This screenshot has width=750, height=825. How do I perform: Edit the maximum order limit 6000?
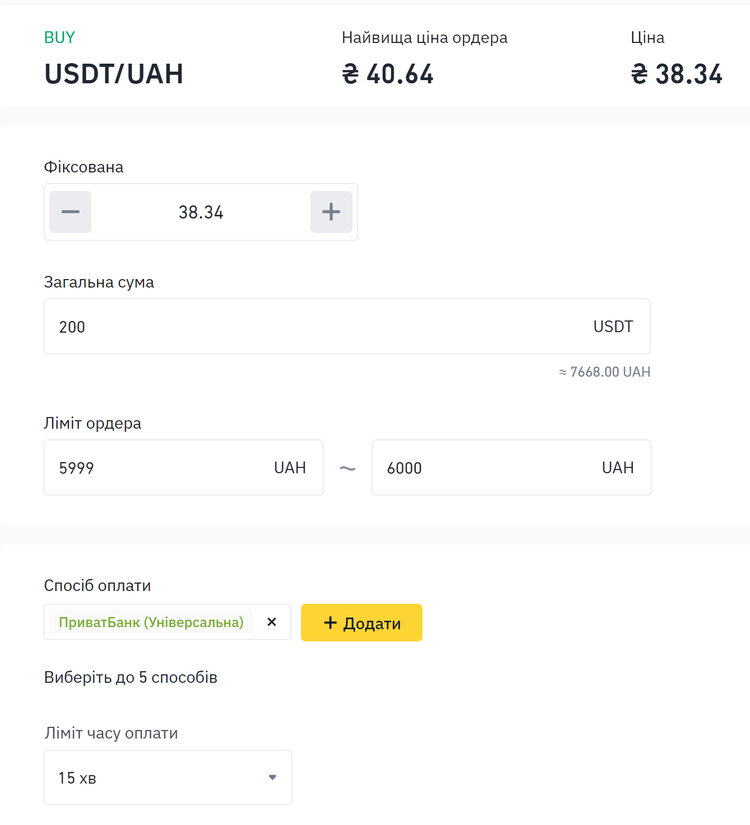511,467
